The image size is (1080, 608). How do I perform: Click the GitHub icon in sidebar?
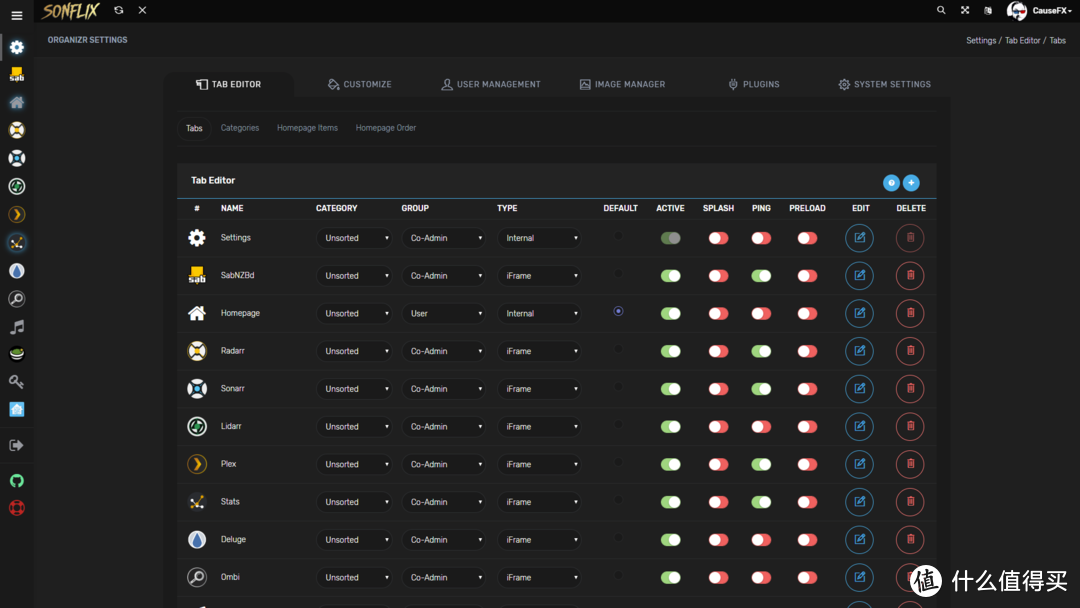pyautogui.click(x=16, y=481)
